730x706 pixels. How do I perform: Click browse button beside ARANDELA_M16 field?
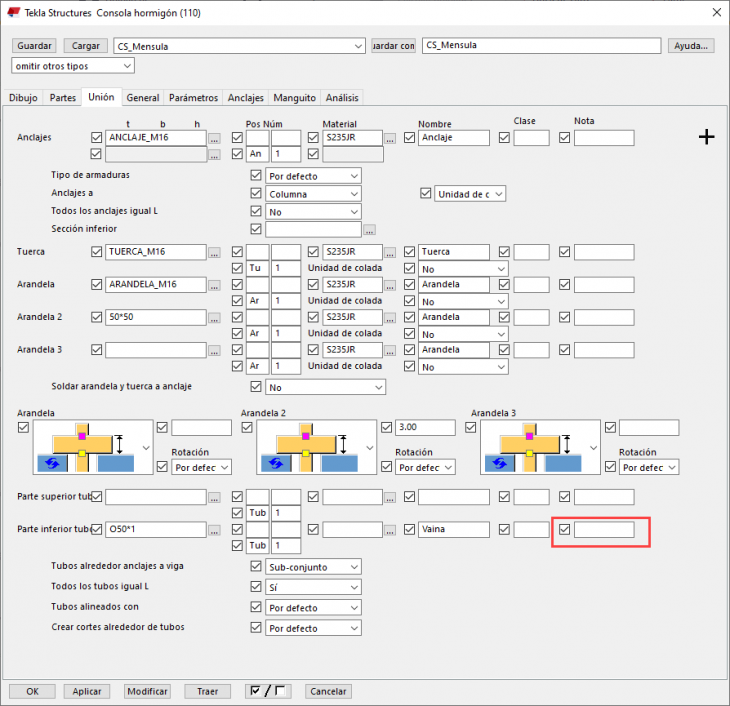(214, 285)
